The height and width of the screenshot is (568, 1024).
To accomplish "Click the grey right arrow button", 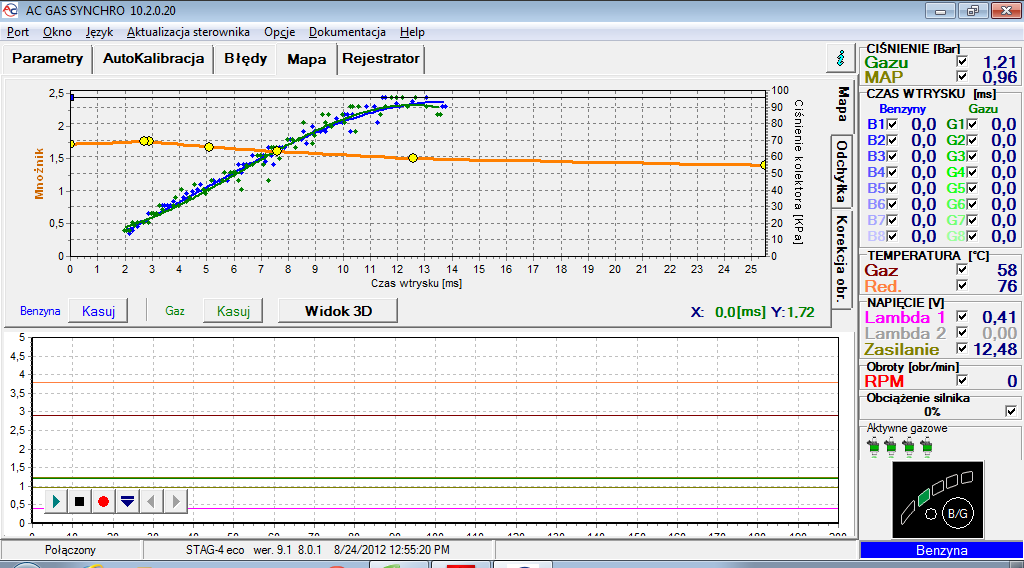I will tap(175, 501).
